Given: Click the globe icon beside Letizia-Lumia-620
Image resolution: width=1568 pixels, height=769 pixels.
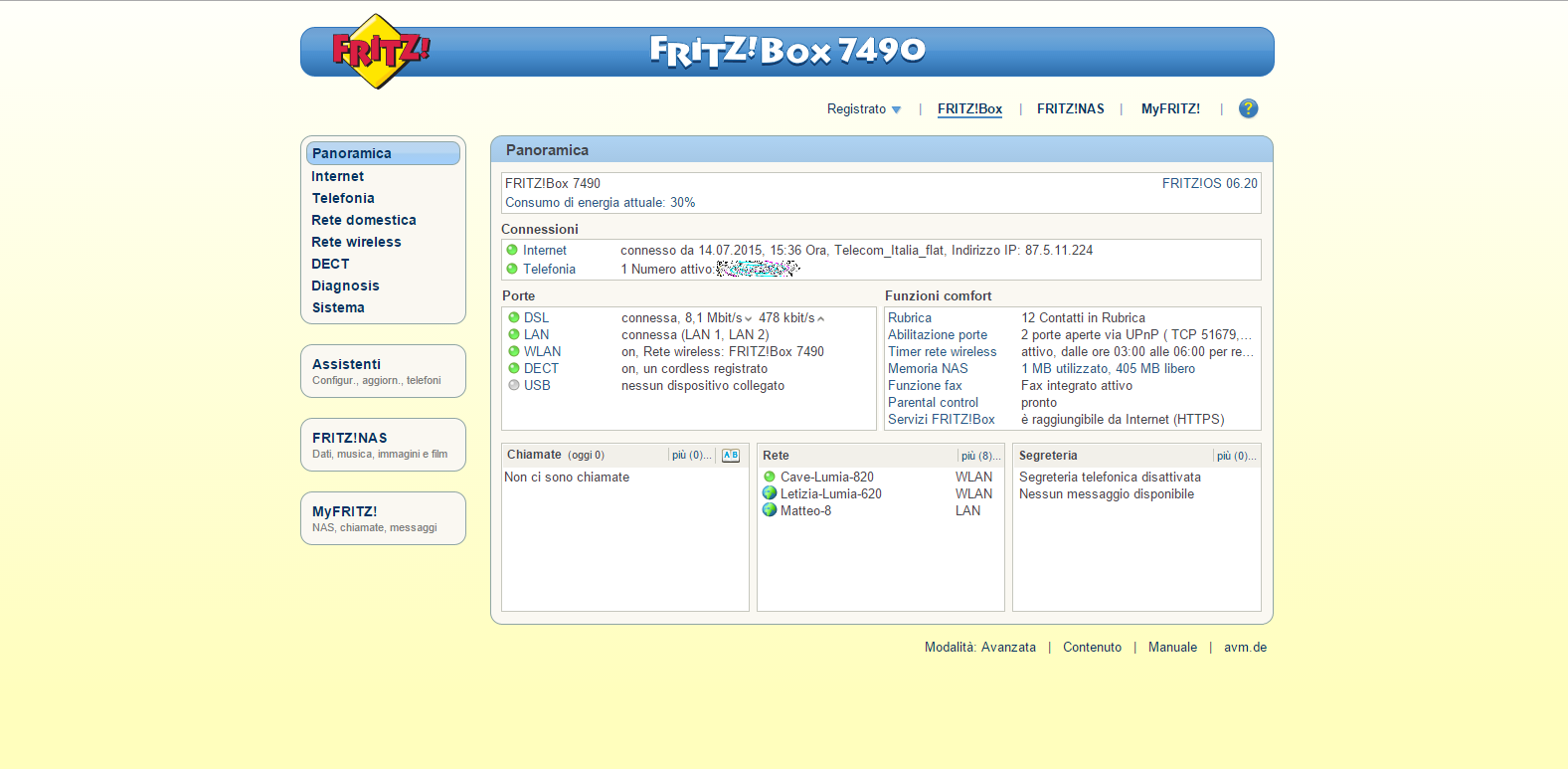Looking at the screenshot, I should pos(770,493).
